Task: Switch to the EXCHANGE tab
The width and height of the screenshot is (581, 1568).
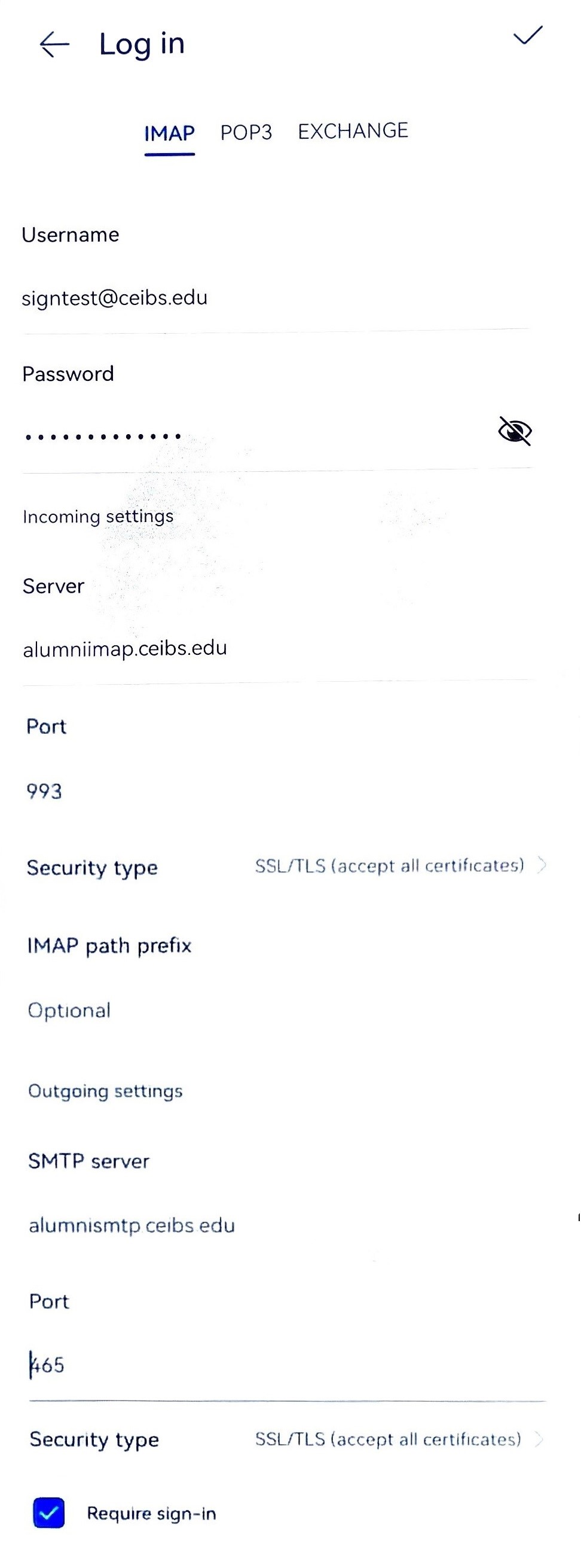Action: 353,132
